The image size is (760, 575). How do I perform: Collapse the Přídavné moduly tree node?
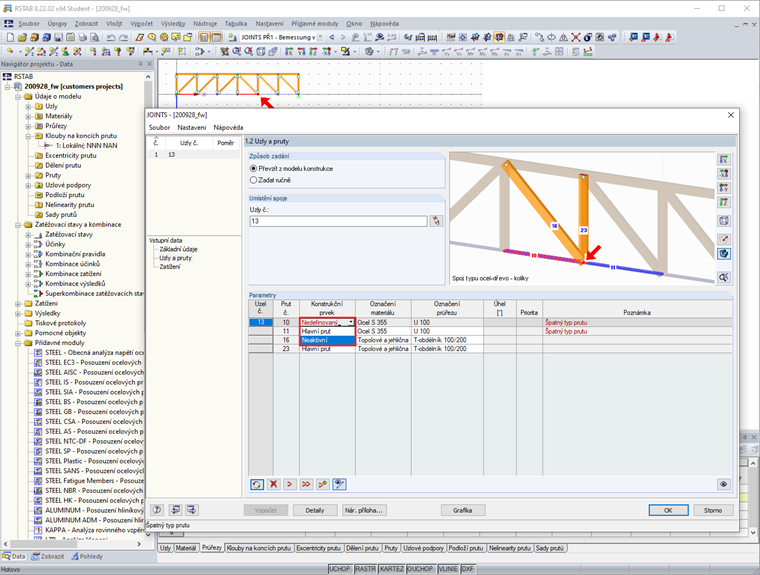[18, 343]
